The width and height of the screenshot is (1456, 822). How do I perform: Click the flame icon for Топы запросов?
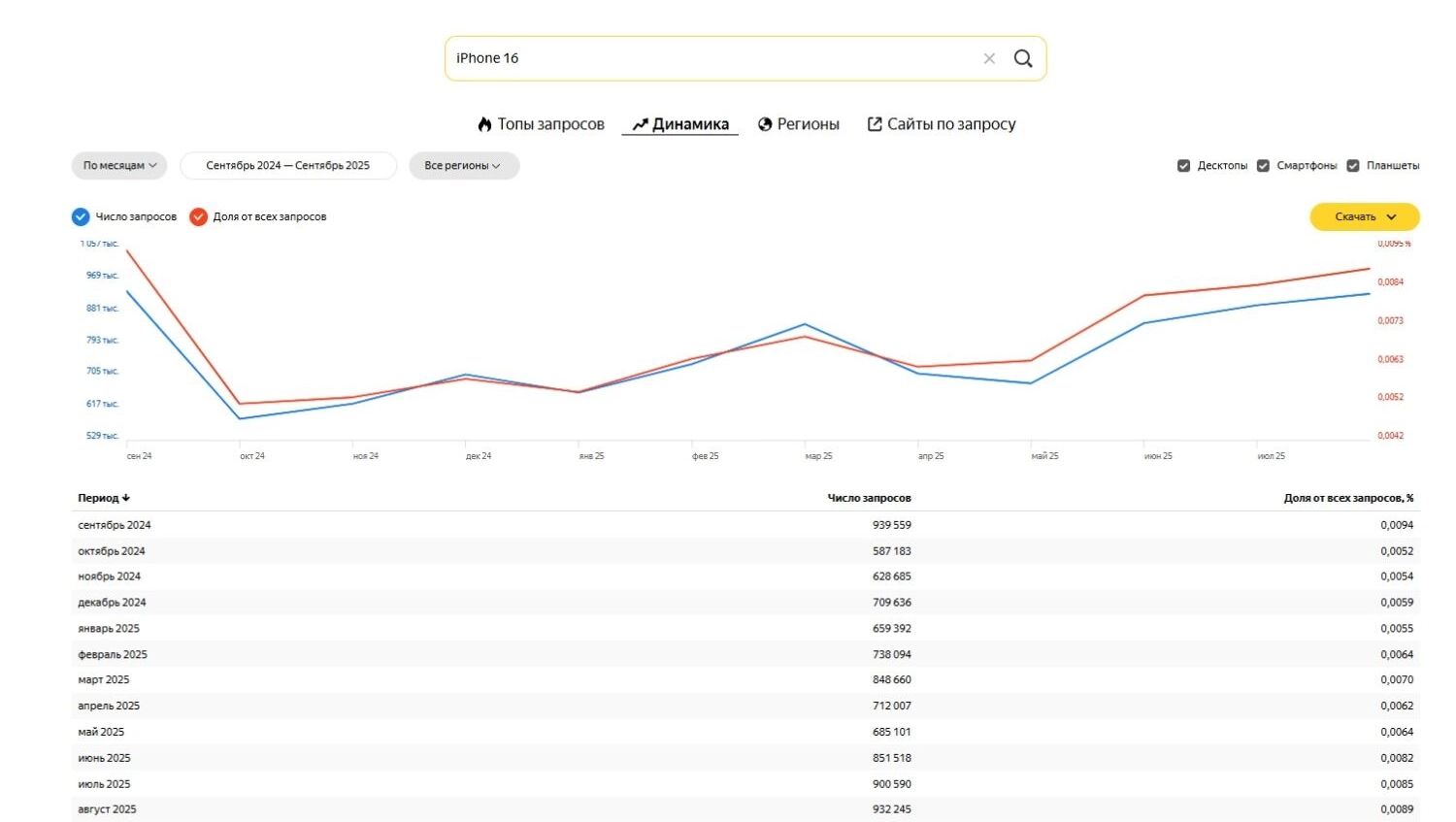484,124
